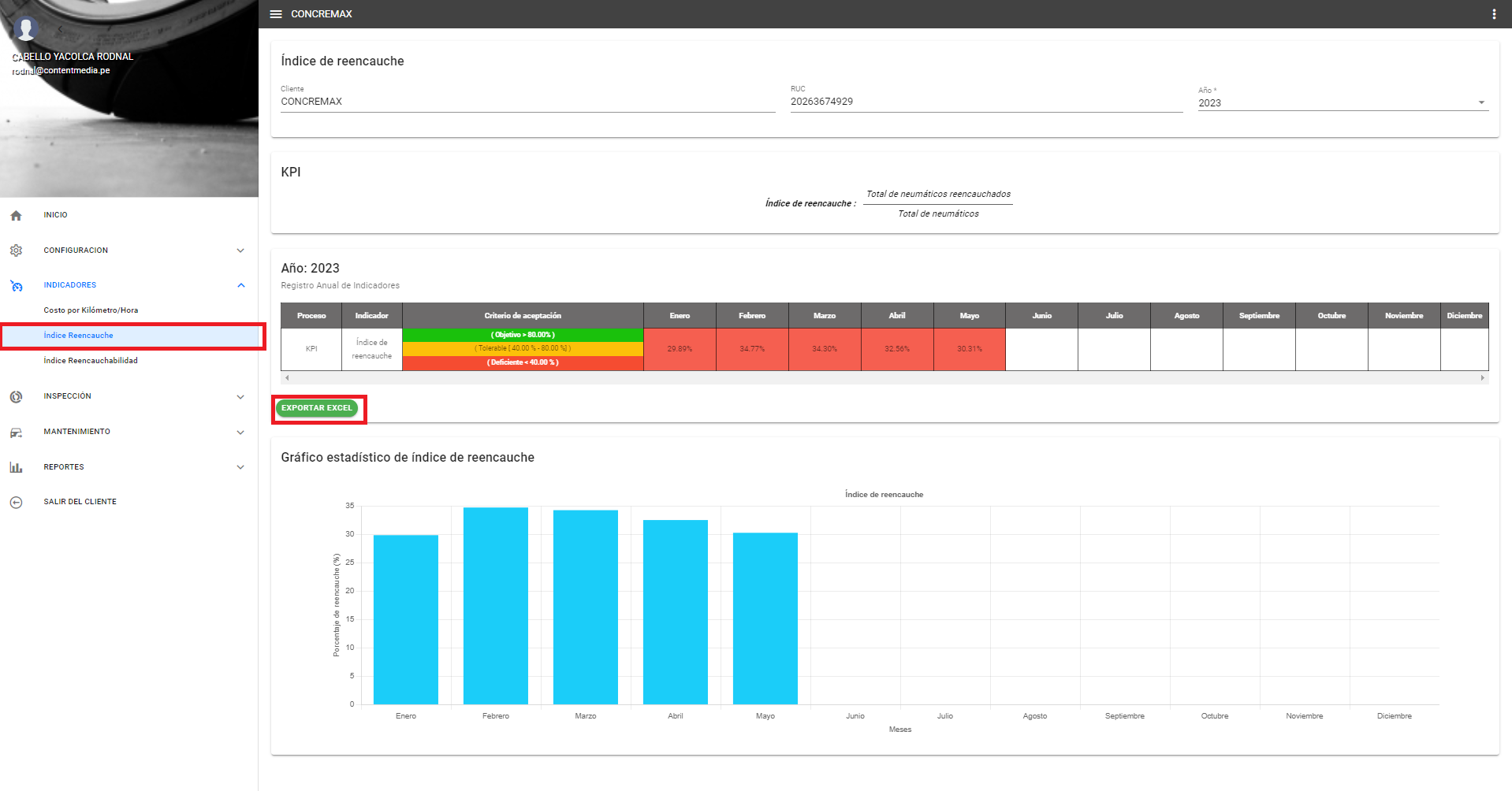Click the Inicio home icon
Screen dimensions: 1512x791
[x=16, y=215]
